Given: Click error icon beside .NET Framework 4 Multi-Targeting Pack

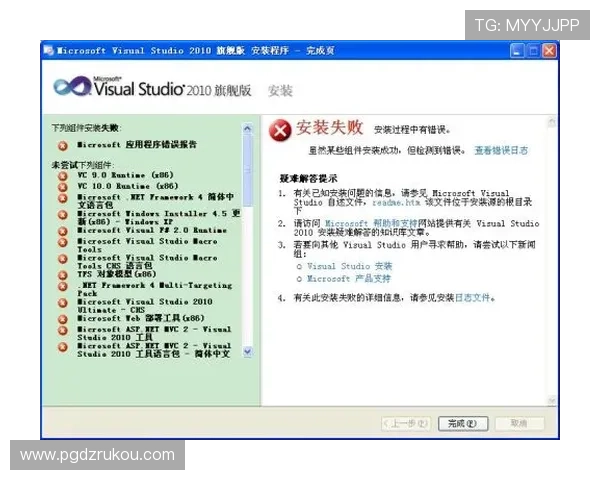Looking at the screenshot, I should coord(63,286).
